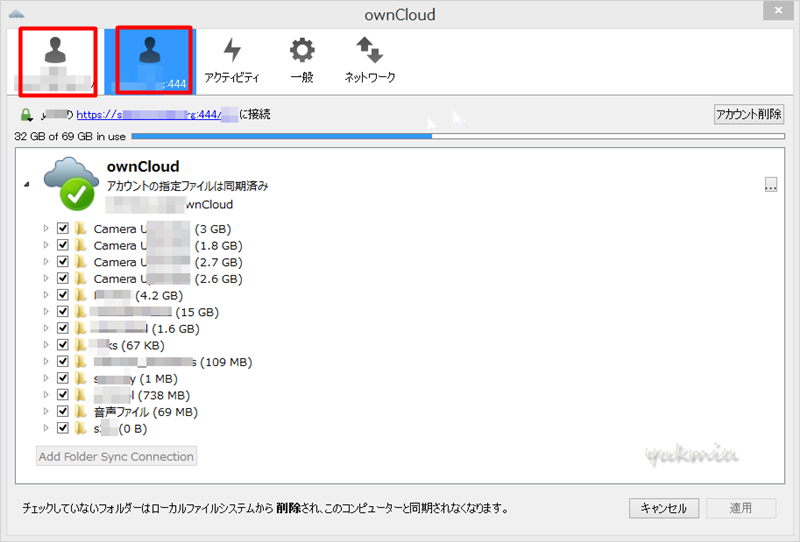The height and width of the screenshot is (542, 800).
Task: Click the folder icon of the 1.8 GB row
Action: 81,245
